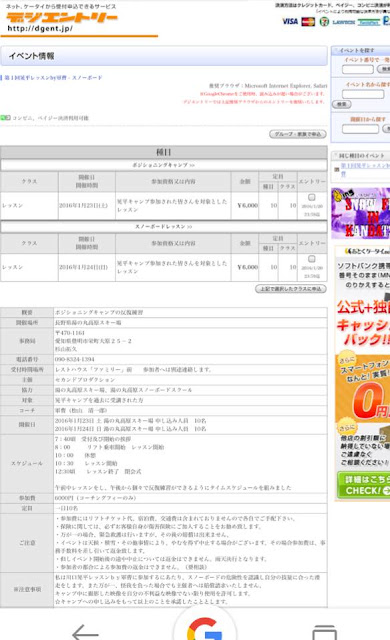Focus the event number search field
Viewport: 390px width, 640px height.
click(358, 69)
